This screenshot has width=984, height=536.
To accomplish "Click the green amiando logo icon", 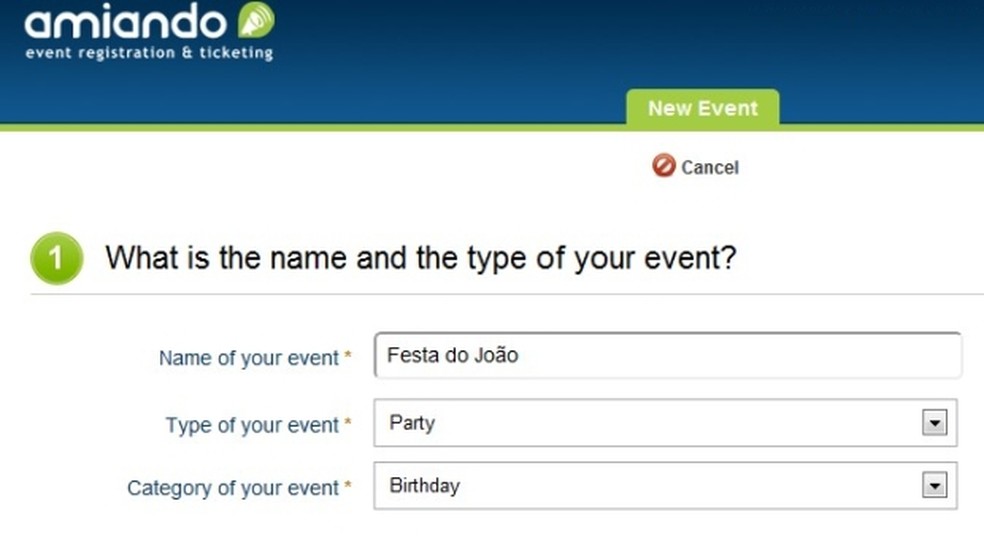I will point(256,20).
